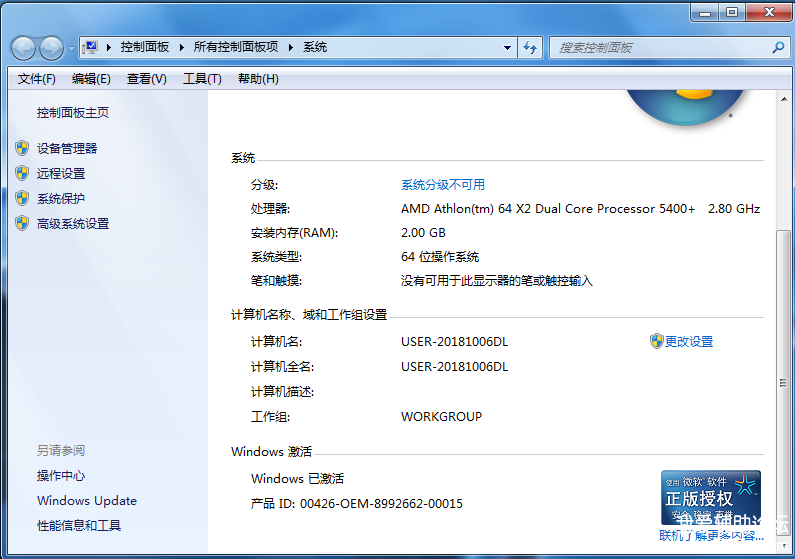Click the 系统分级不可用 link
Image resolution: width=795 pixels, height=559 pixels.
tap(442, 185)
